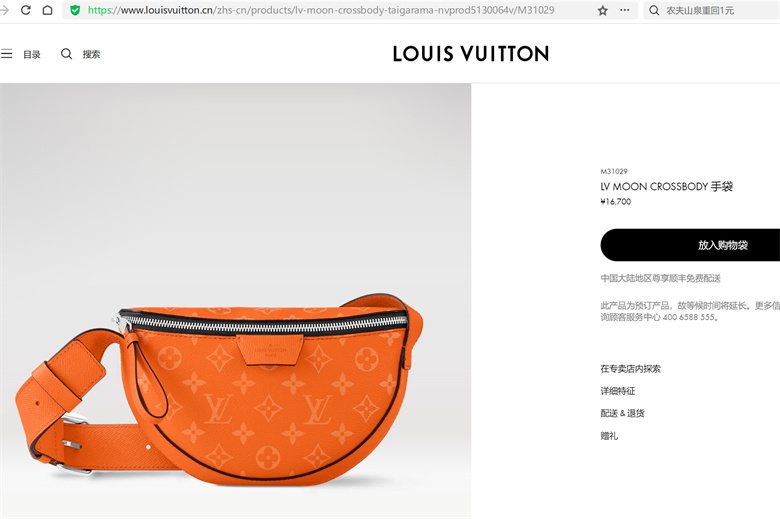
Task: Click the LOUIS VUITTON logo
Action: point(471,54)
